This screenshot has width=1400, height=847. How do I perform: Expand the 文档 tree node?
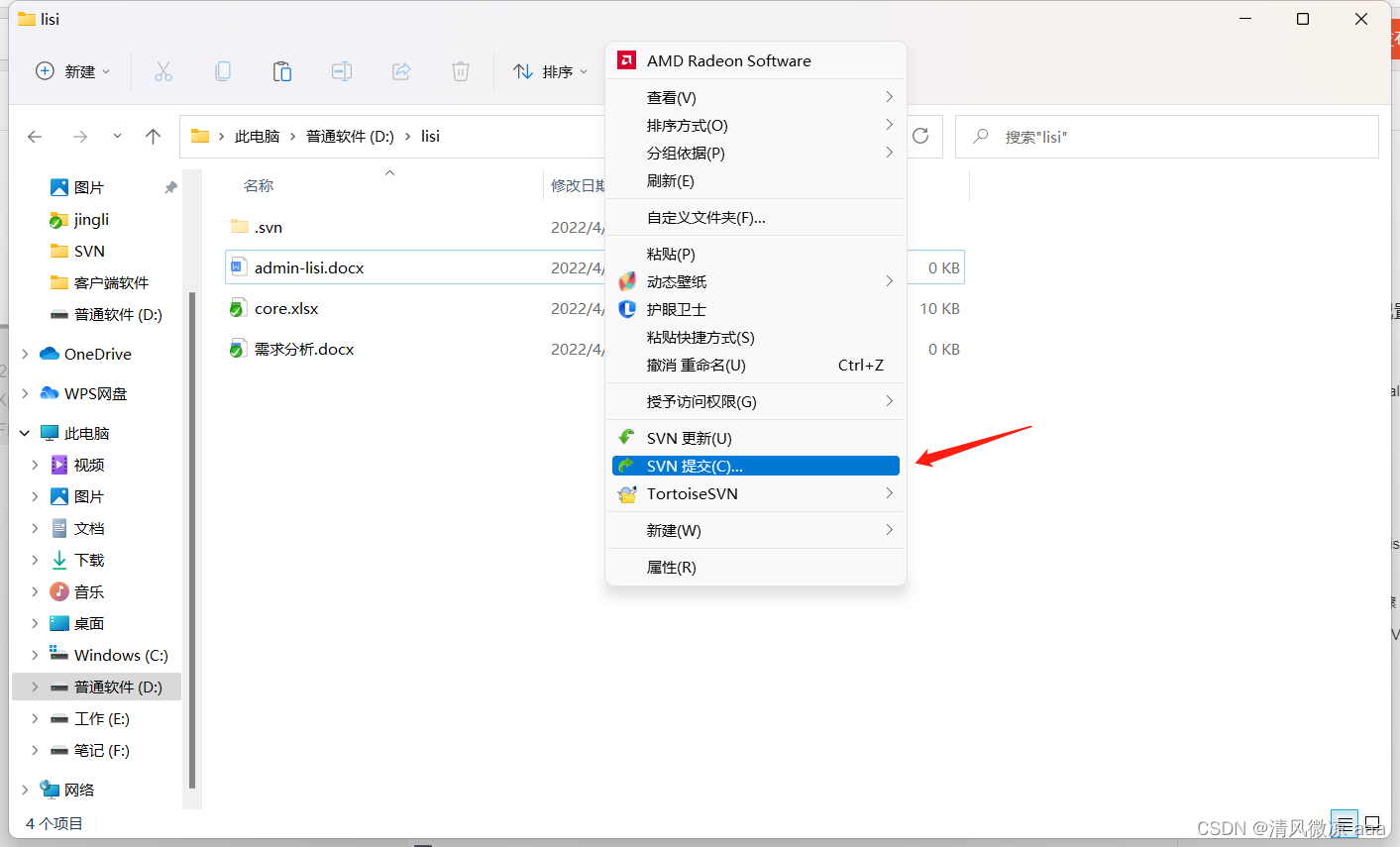pyautogui.click(x=35, y=528)
